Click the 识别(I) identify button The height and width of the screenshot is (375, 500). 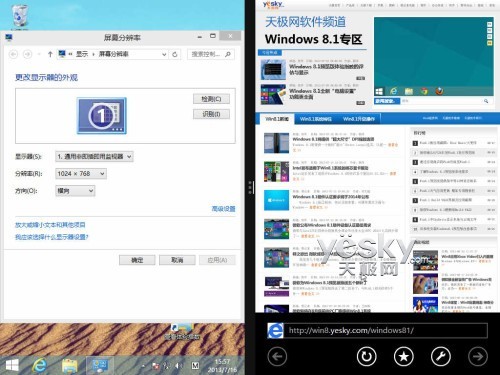point(211,114)
